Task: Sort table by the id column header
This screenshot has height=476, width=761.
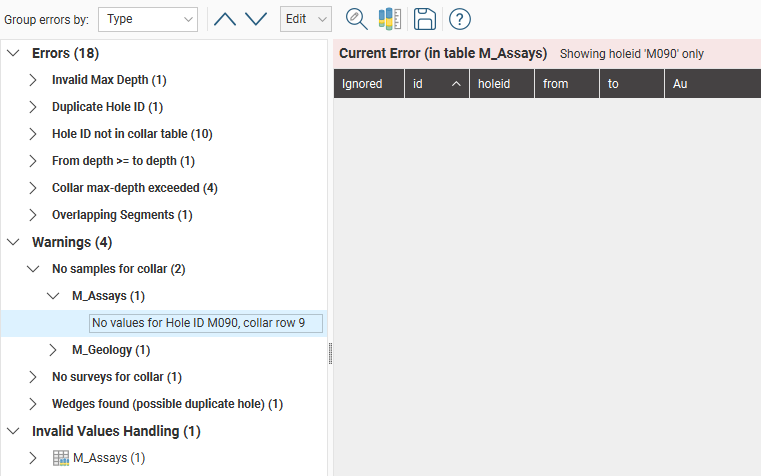Action: pyautogui.click(x=436, y=84)
